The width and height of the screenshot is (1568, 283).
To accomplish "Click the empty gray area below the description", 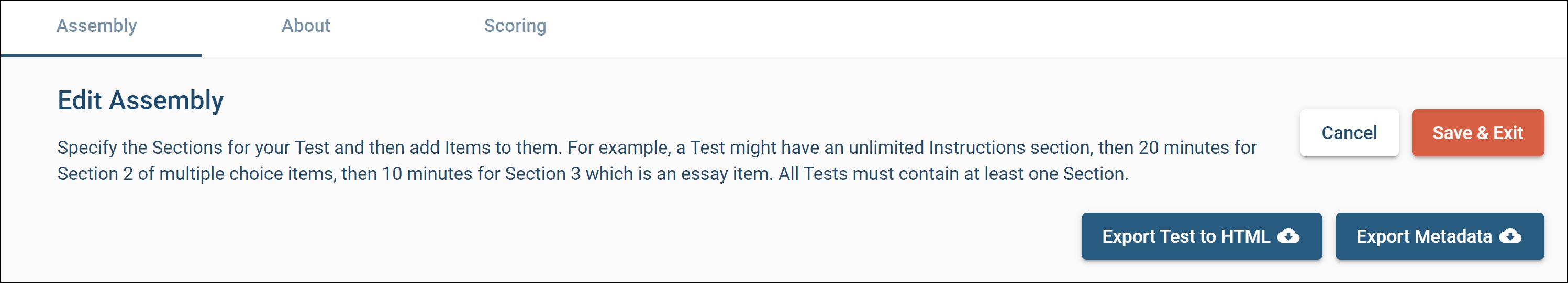I will [487, 237].
